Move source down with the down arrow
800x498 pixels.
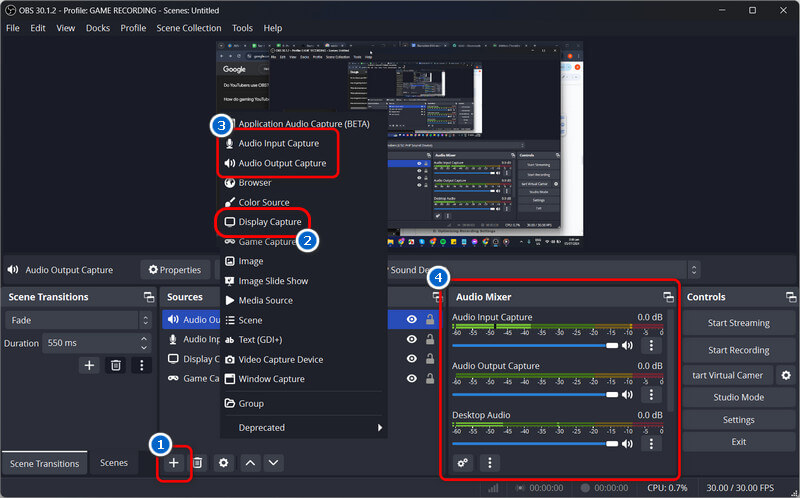(x=273, y=463)
